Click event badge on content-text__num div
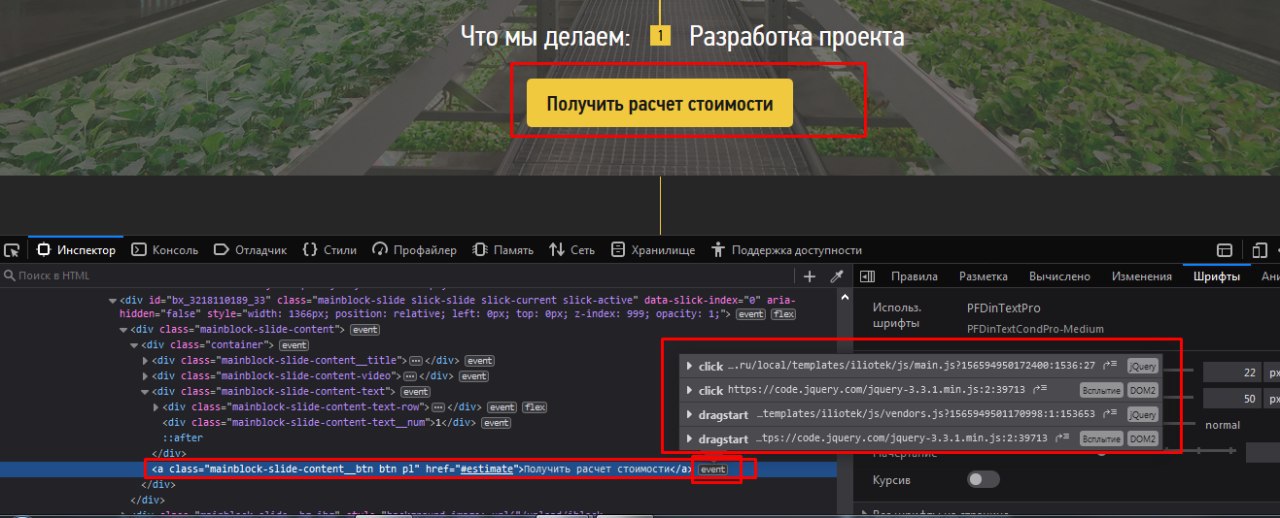Screen dimensions: 1280x518 [x=496, y=423]
